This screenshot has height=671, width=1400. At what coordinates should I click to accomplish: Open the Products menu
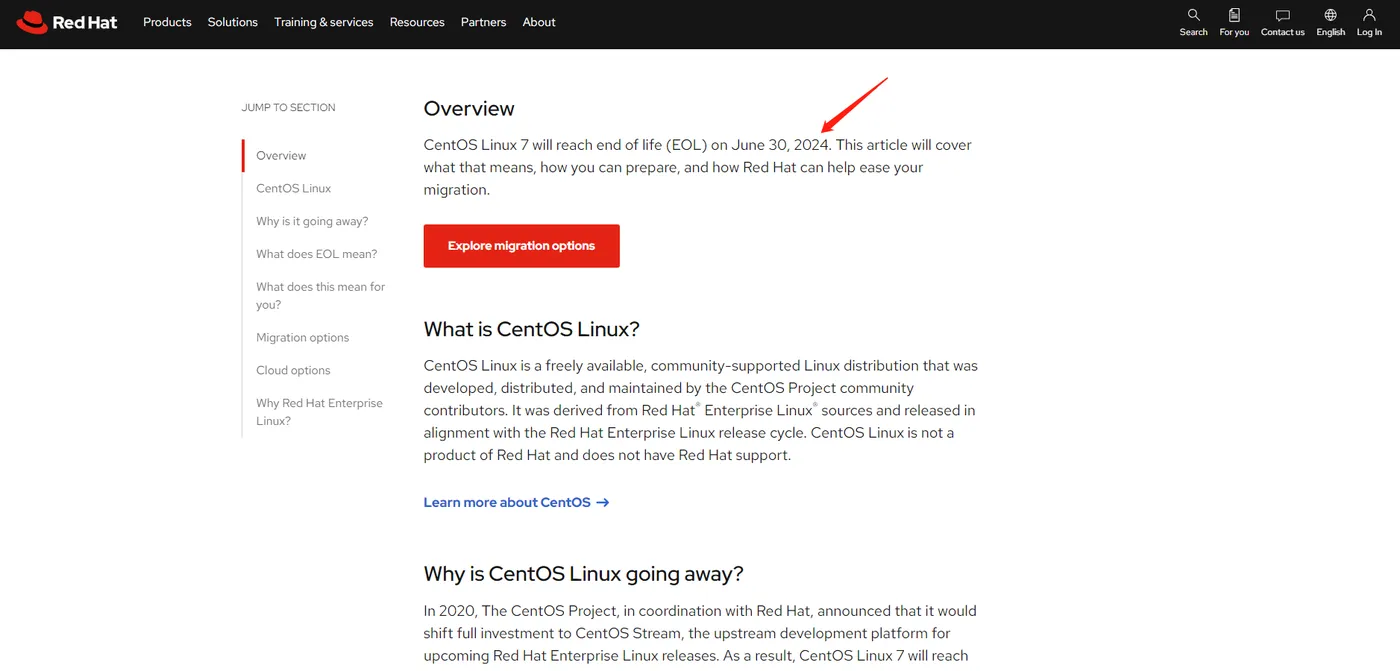(167, 22)
